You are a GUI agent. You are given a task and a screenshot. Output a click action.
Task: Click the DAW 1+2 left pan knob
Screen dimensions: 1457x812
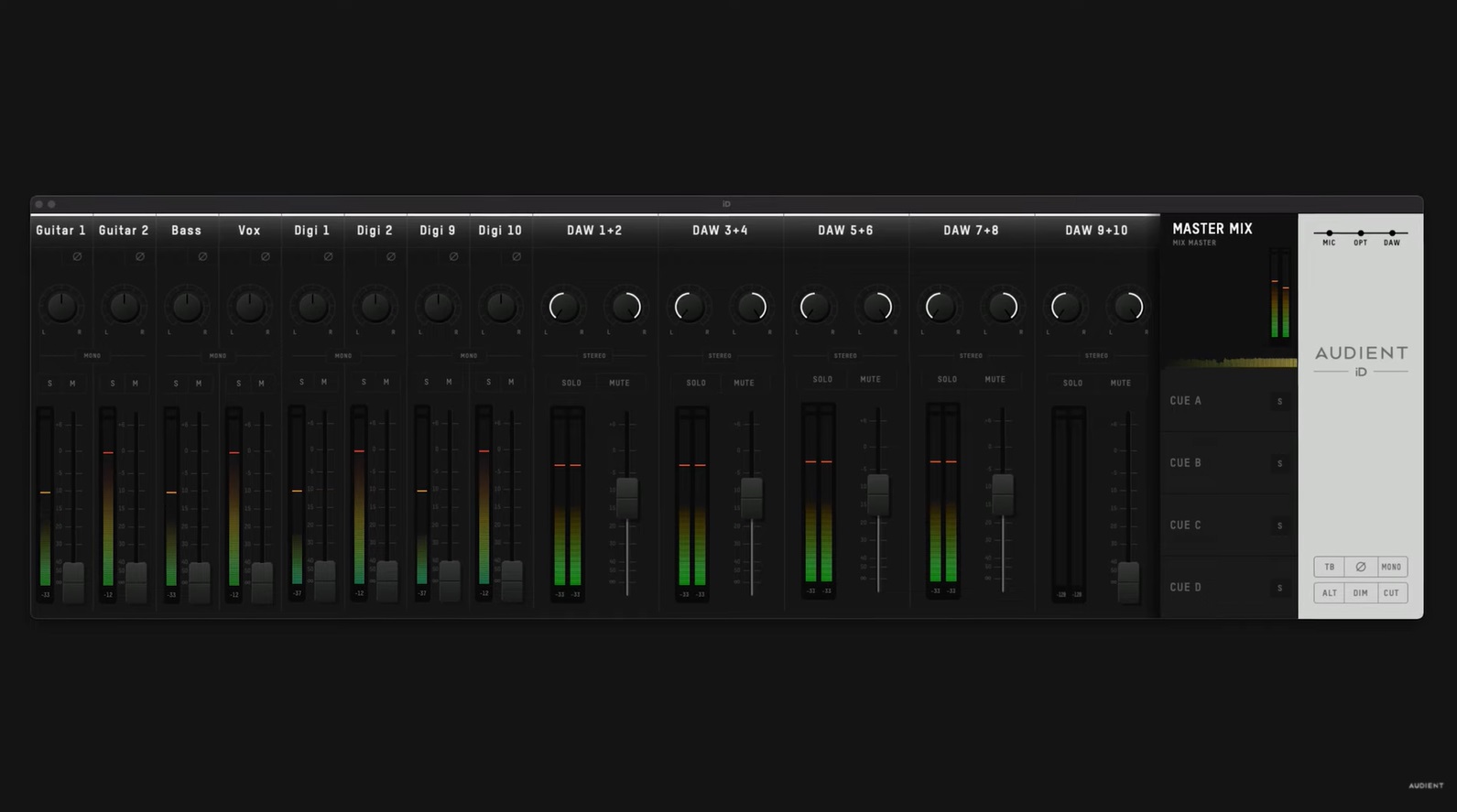coord(563,307)
